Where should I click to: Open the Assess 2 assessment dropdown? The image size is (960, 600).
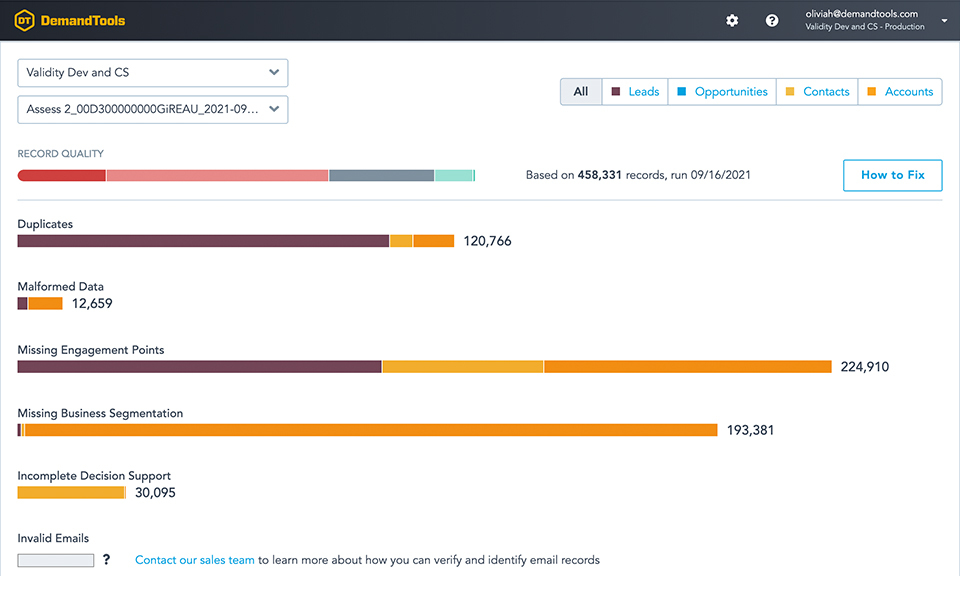click(x=152, y=110)
